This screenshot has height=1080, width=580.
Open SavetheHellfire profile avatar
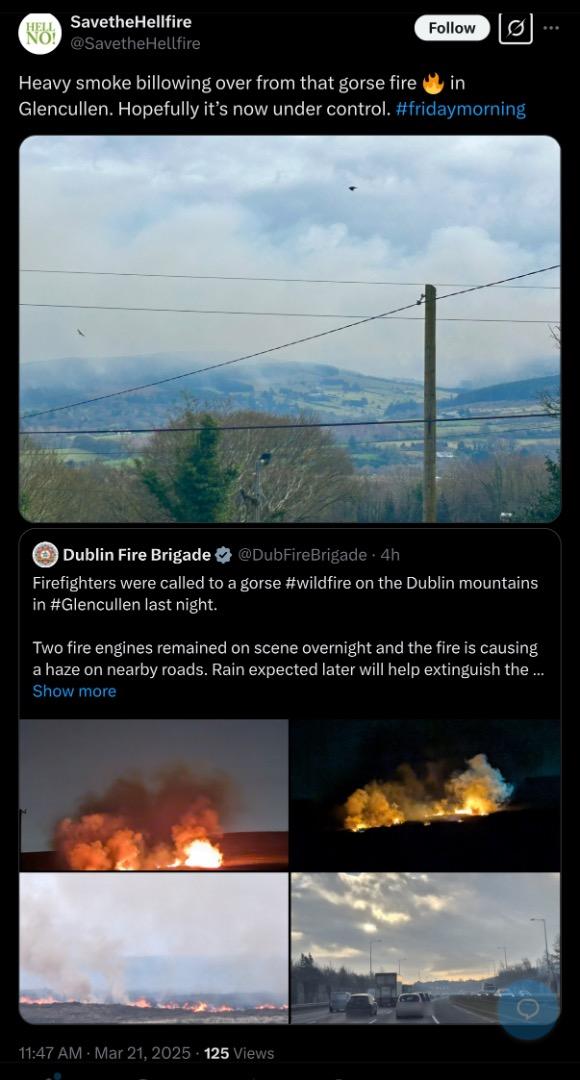pyautogui.click(x=39, y=33)
